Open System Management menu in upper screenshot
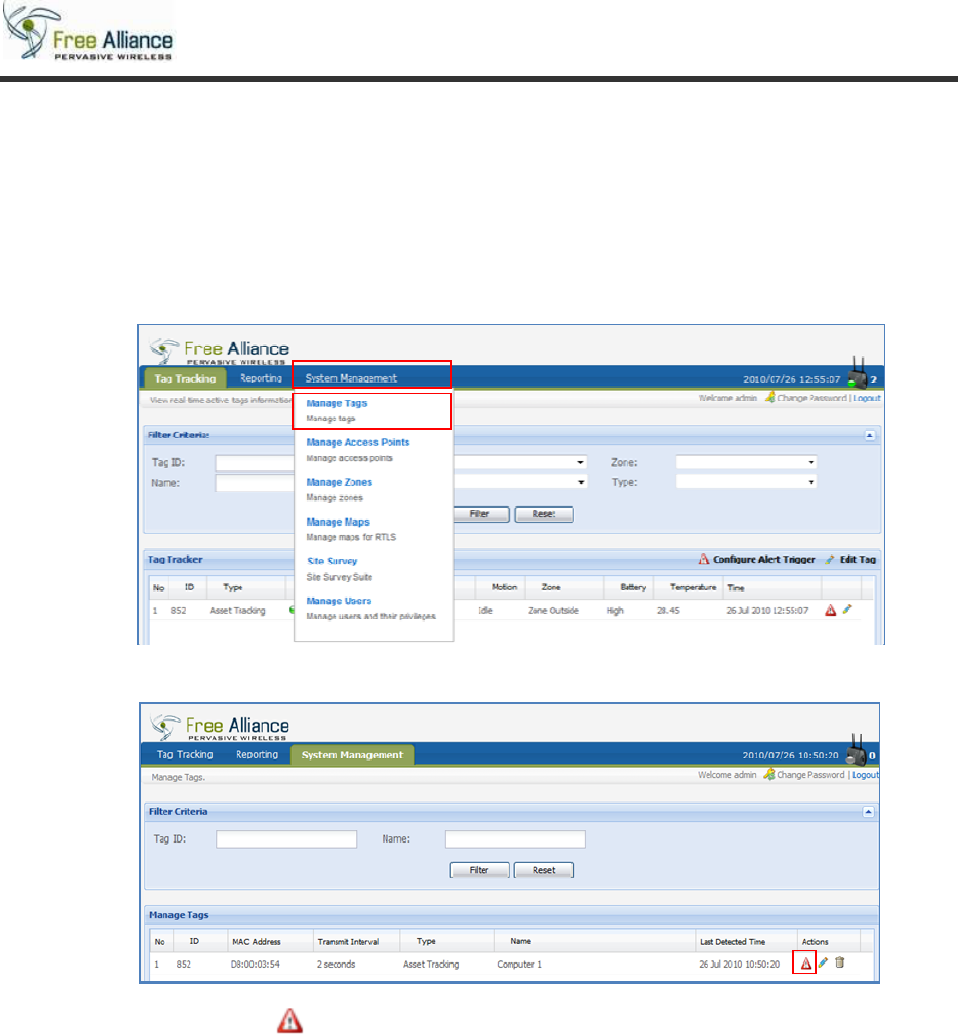The width and height of the screenshot is (958, 1035). (351, 378)
